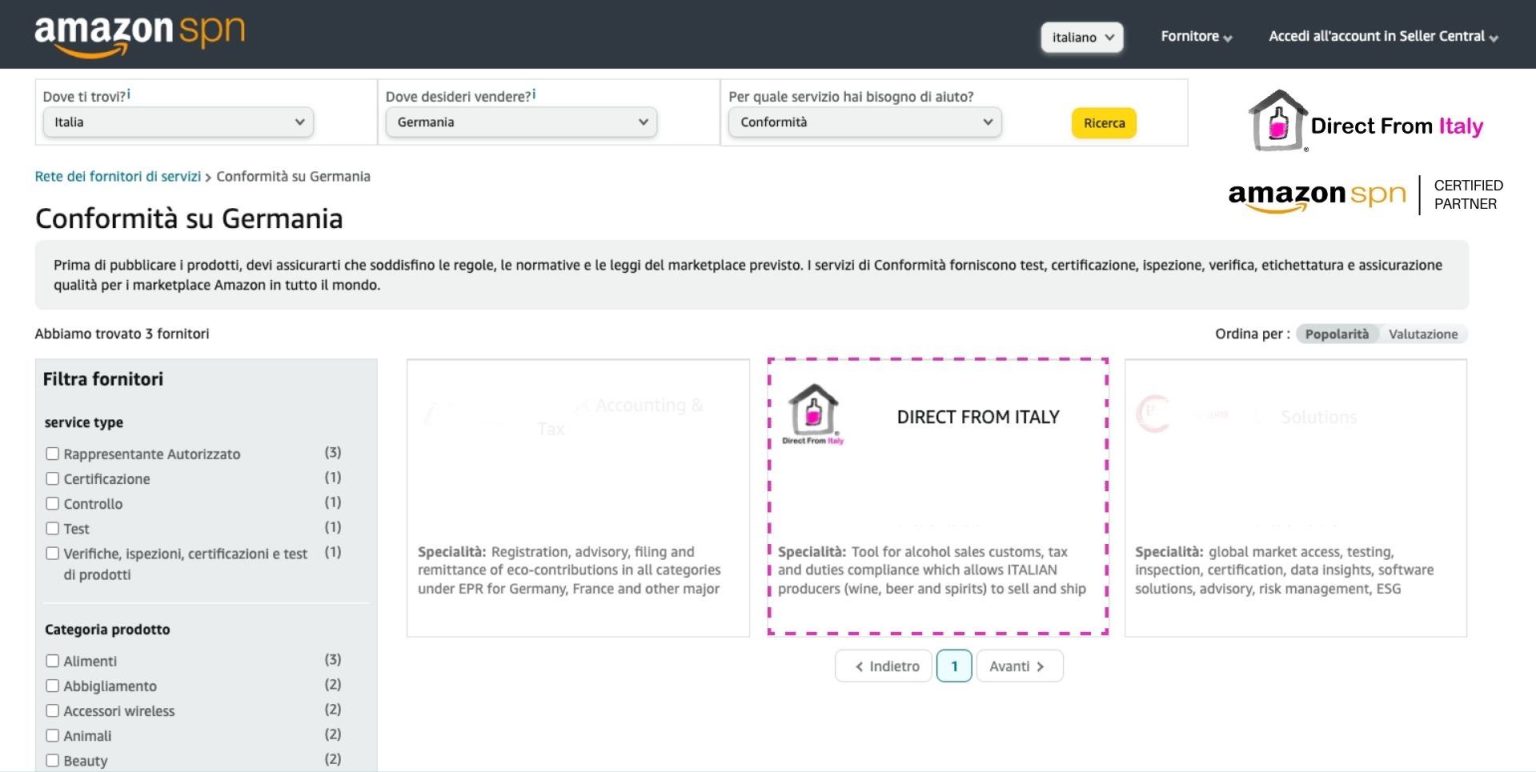This screenshot has width=1536, height=772.
Task: Sort results by Valutazione
Action: point(1423,334)
